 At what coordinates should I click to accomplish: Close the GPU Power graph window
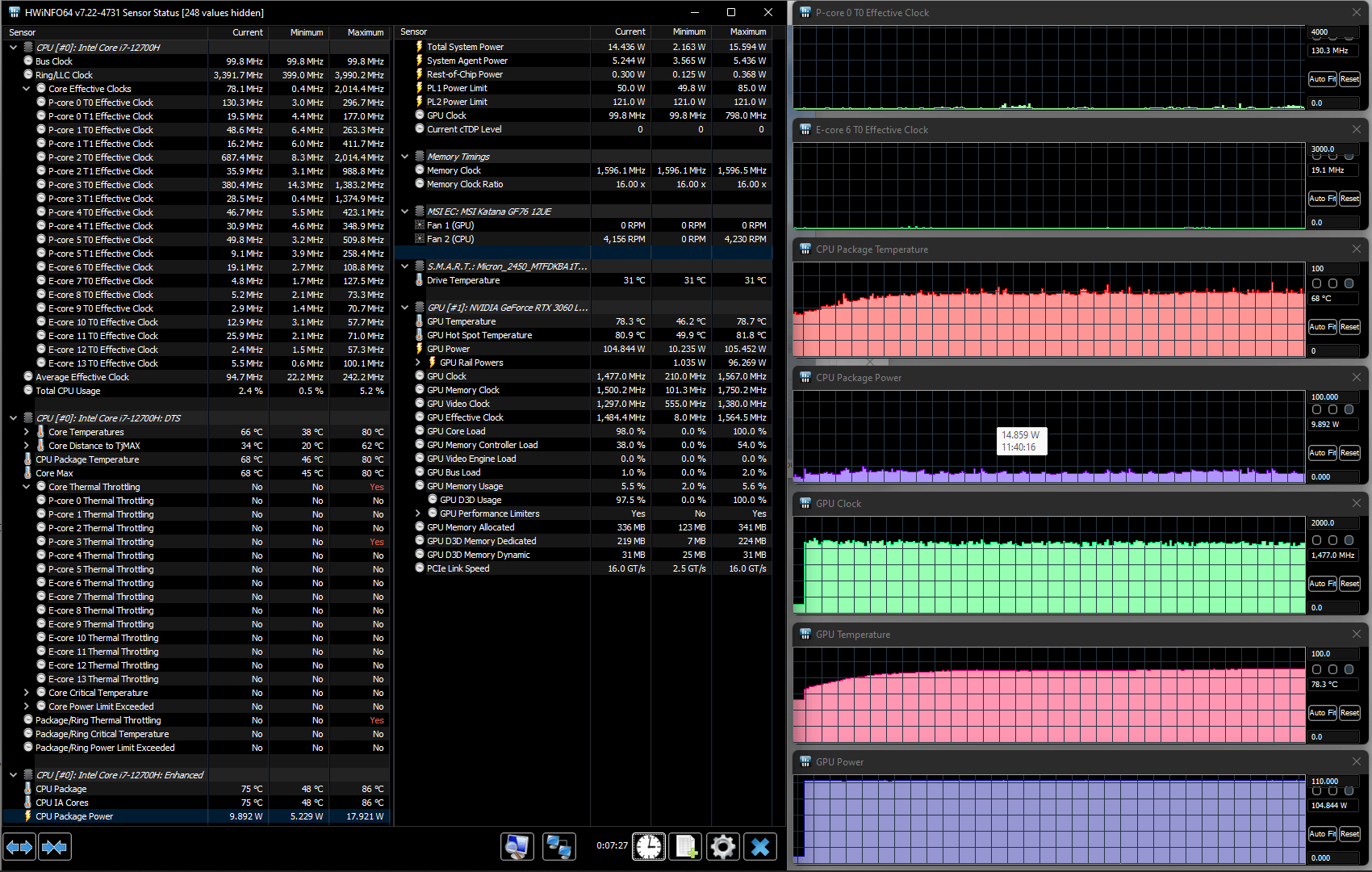coord(1356,761)
